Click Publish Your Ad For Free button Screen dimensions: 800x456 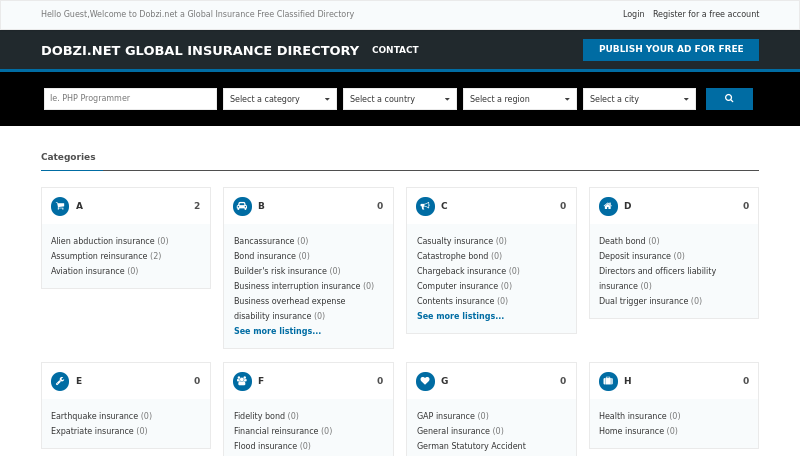[x=671, y=49]
